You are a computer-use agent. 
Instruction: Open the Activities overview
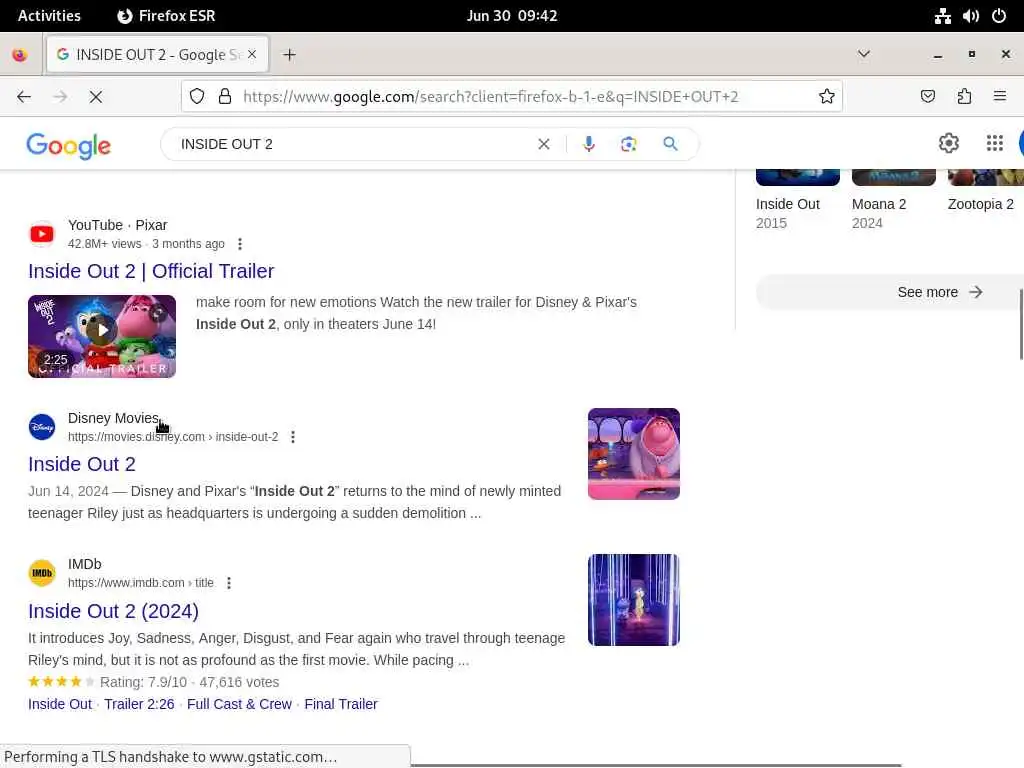pyautogui.click(x=49, y=16)
